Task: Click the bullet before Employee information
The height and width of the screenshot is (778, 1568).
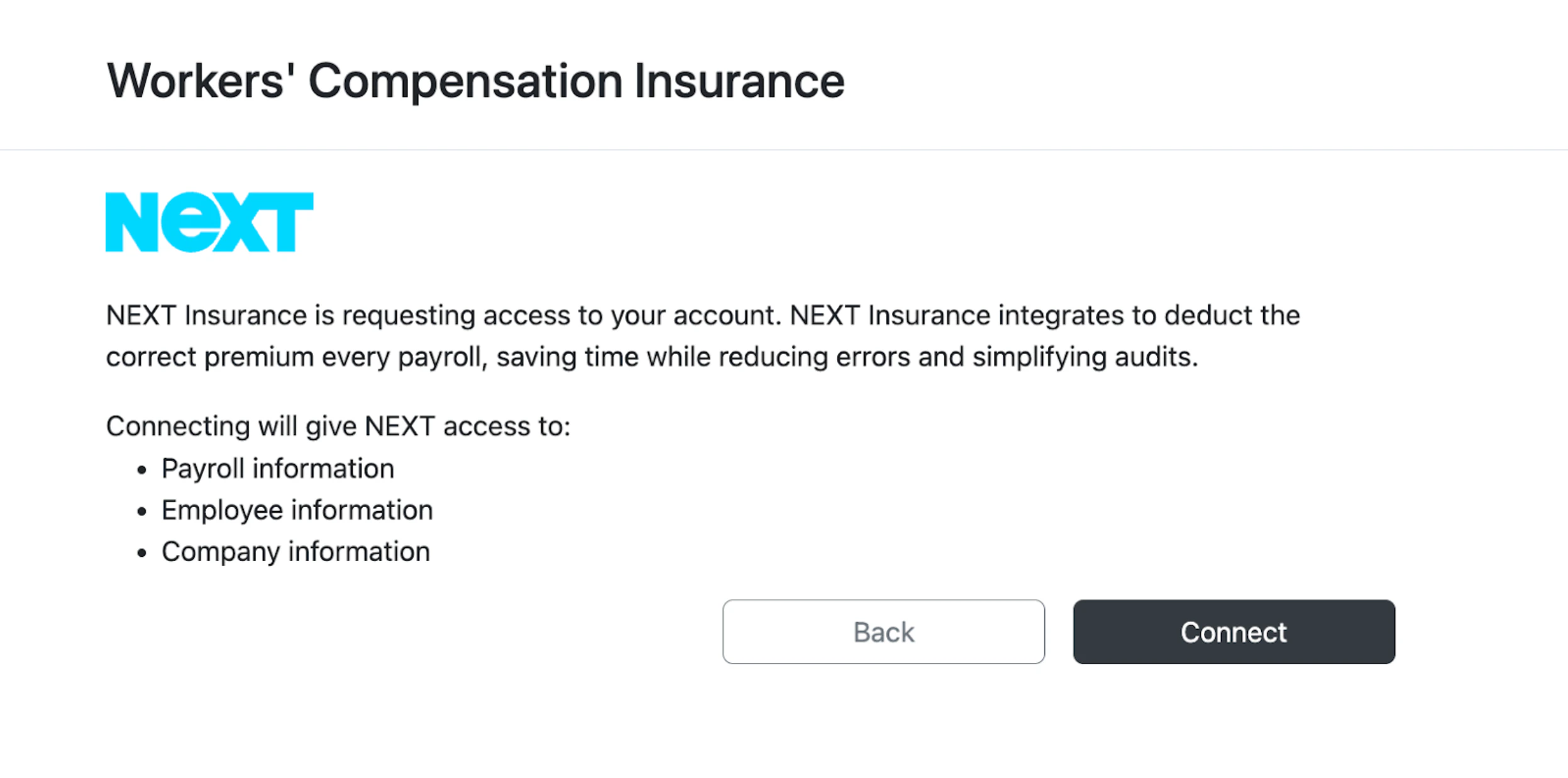Action: click(x=141, y=512)
